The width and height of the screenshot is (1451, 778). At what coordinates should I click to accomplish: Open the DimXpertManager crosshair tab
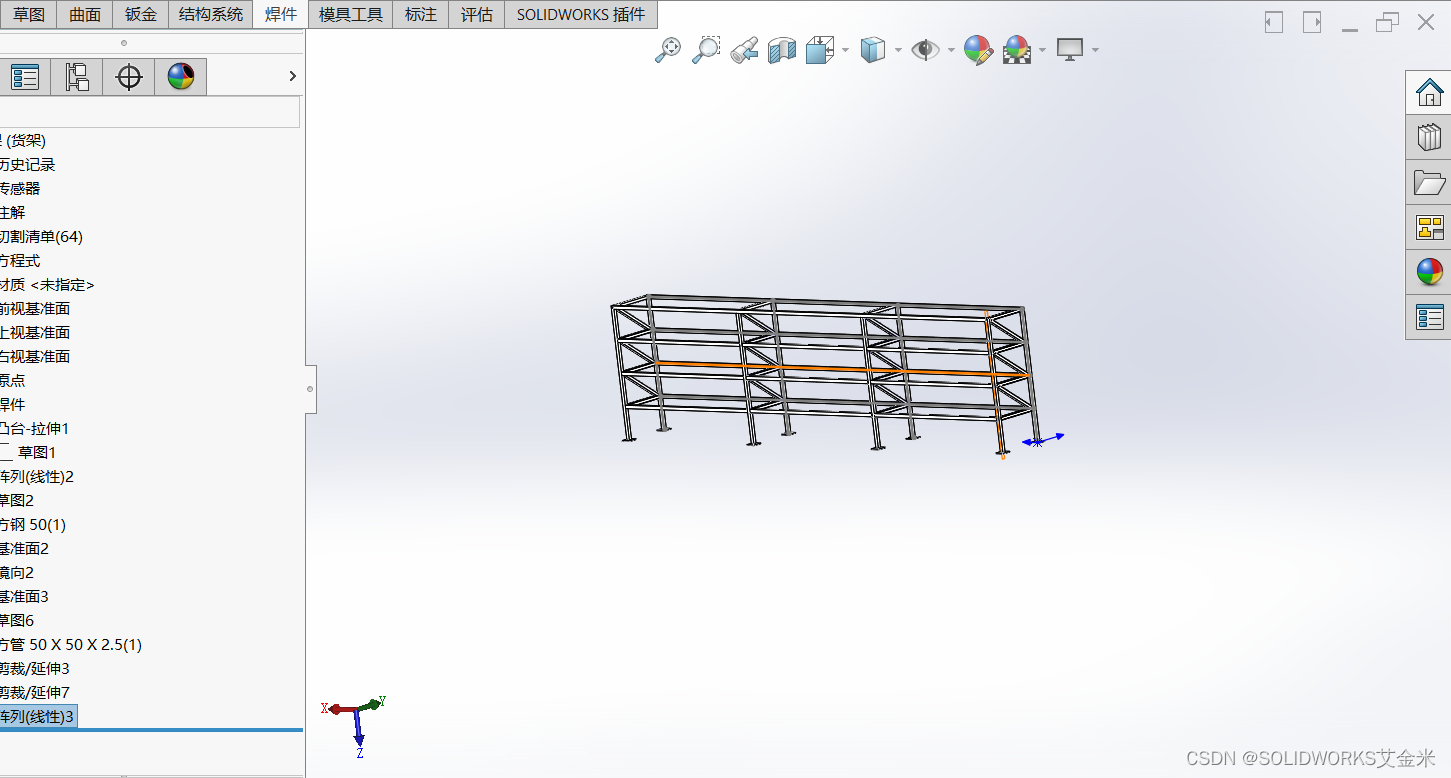click(129, 77)
